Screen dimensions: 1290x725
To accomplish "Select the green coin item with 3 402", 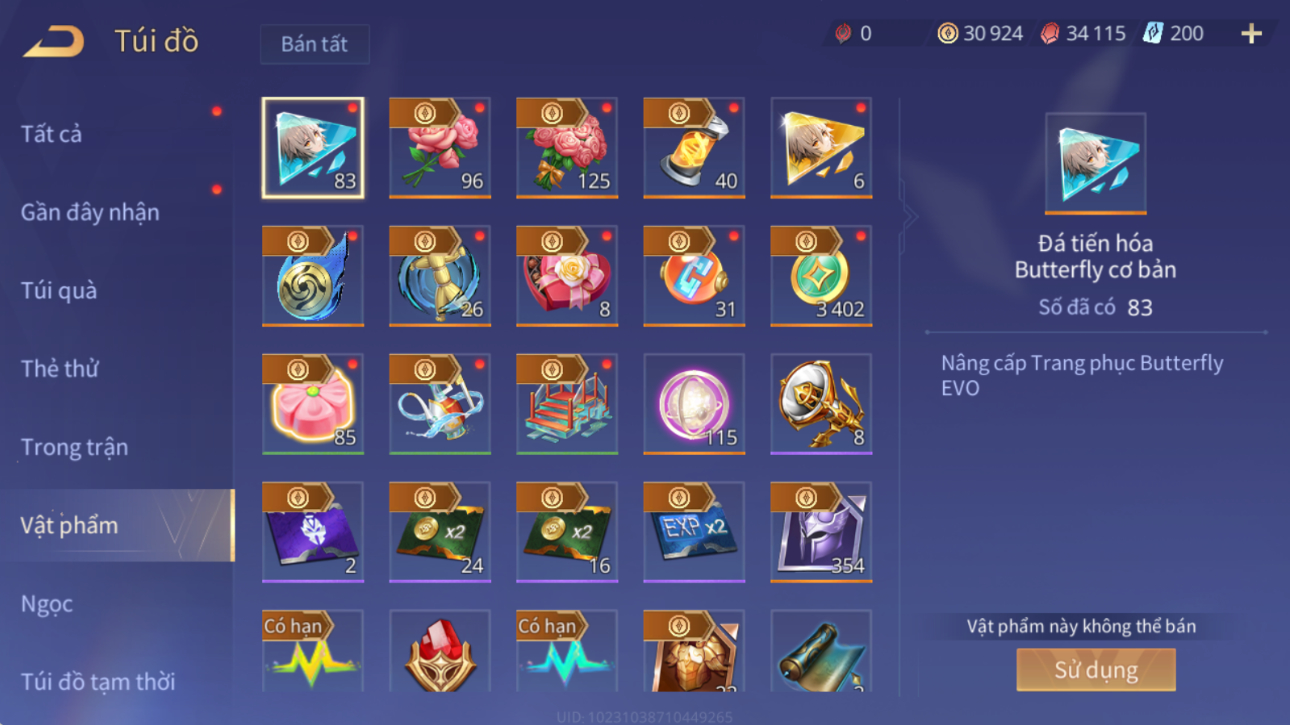I will click(x=821, y=276).
